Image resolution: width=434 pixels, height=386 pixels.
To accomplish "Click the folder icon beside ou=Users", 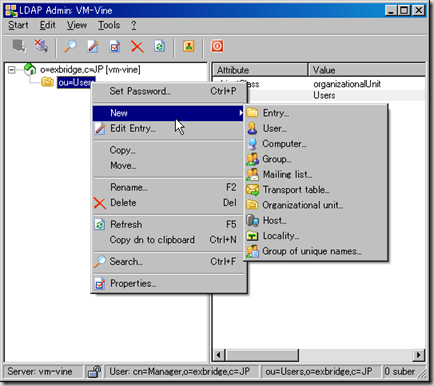I will [47, 82].
